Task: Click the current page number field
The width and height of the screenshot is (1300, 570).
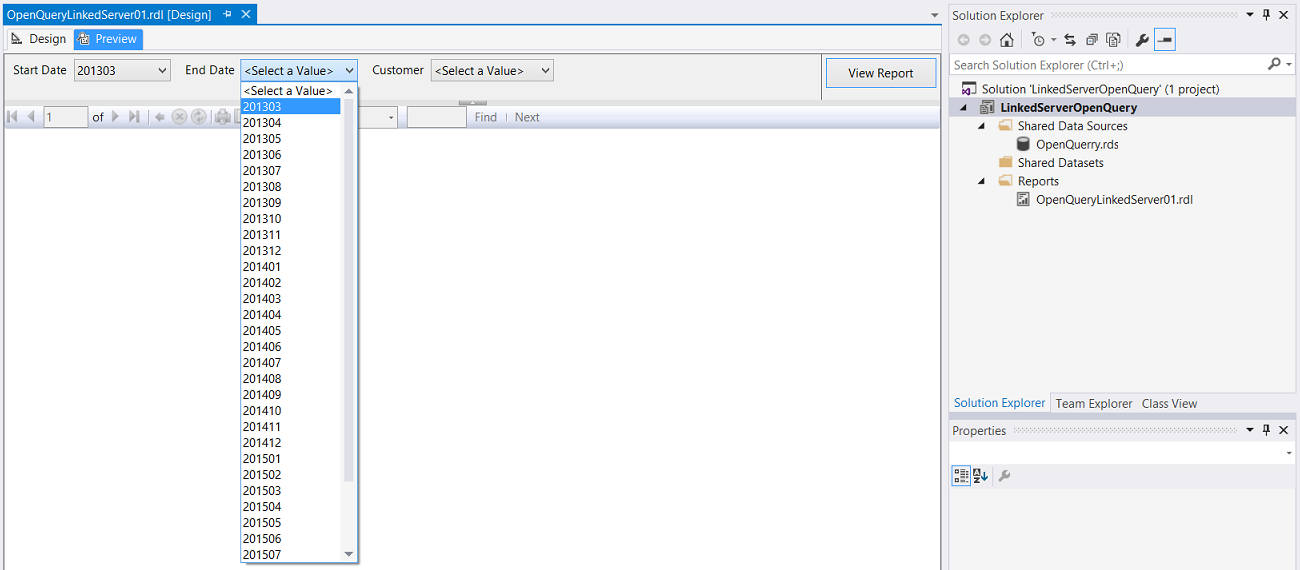Action: coord(66,117)
